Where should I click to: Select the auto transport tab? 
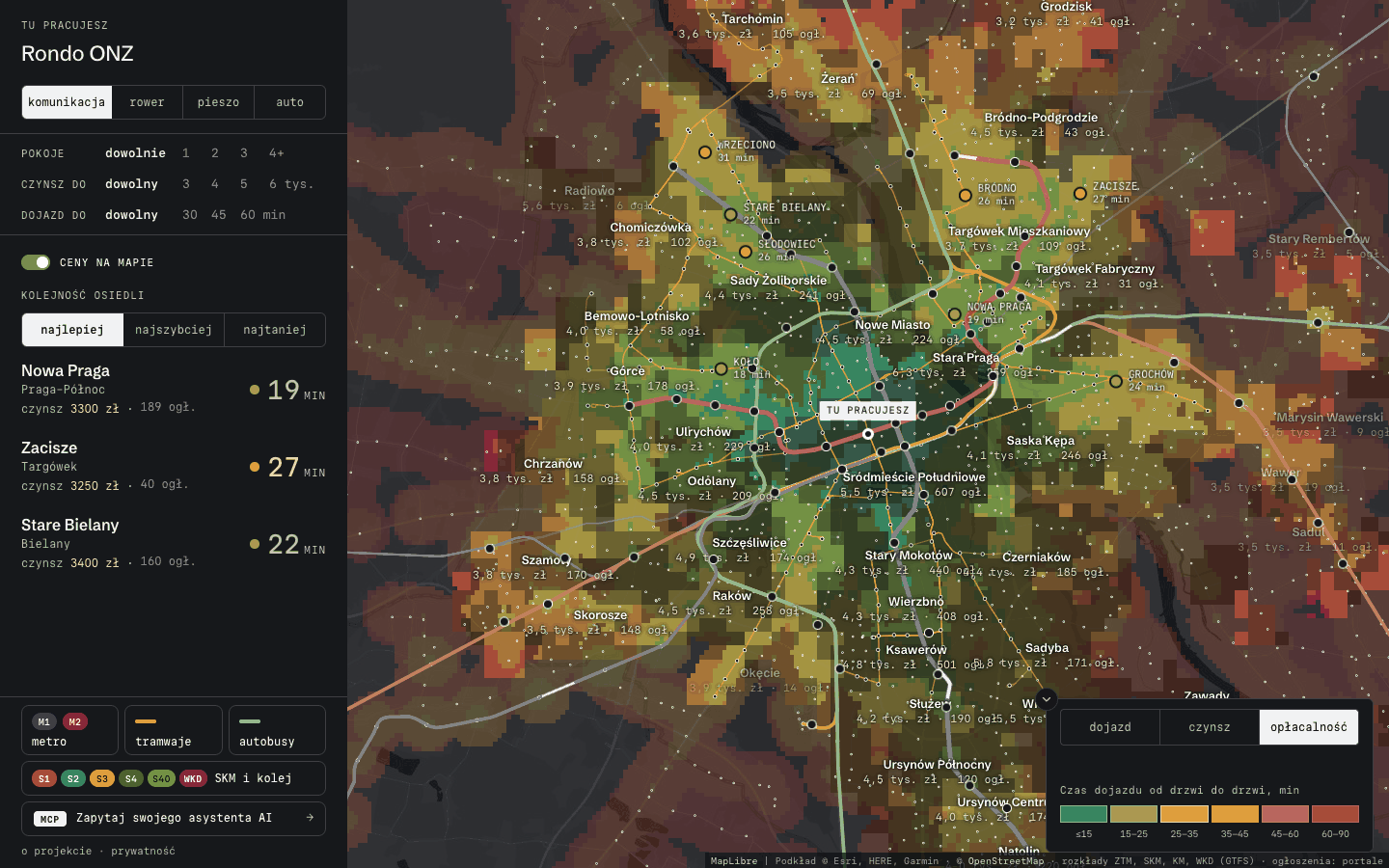[289, 102]
